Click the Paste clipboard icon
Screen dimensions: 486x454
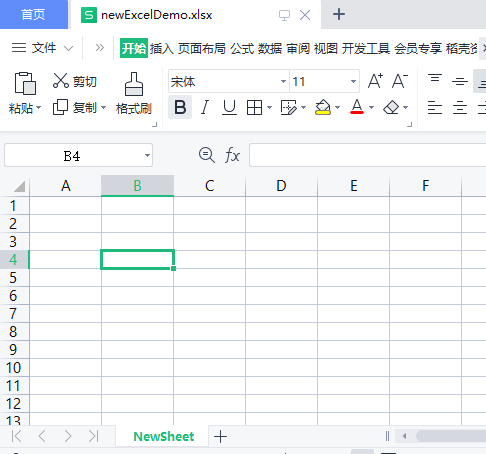[x=25, y=83]
